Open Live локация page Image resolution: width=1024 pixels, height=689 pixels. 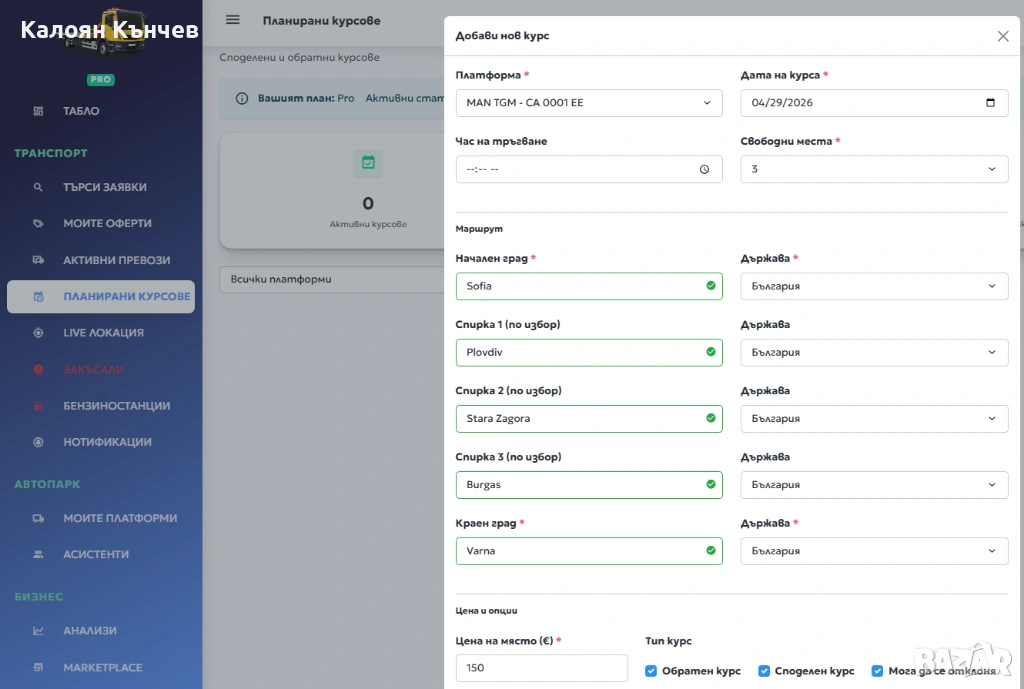point(103,333)
